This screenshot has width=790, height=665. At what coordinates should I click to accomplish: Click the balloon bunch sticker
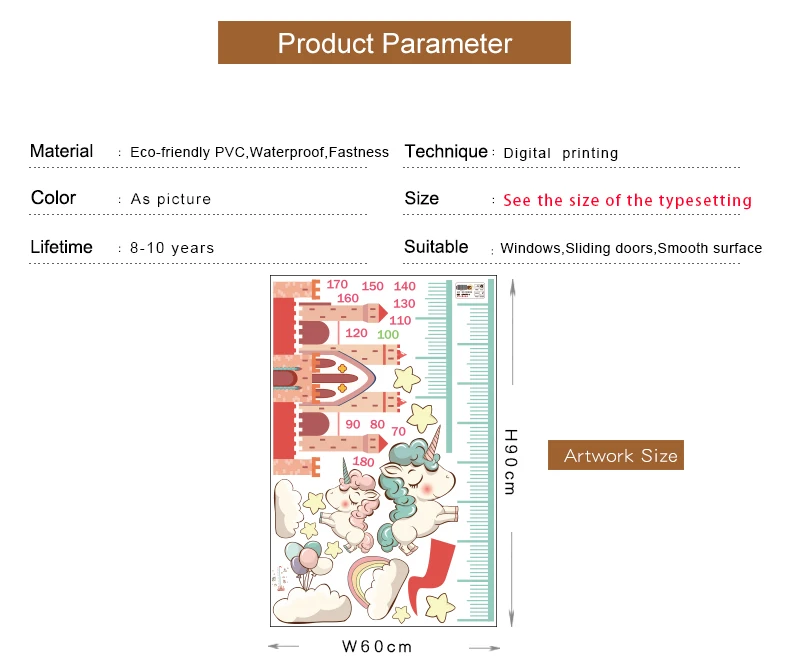(x=307, y=564)
